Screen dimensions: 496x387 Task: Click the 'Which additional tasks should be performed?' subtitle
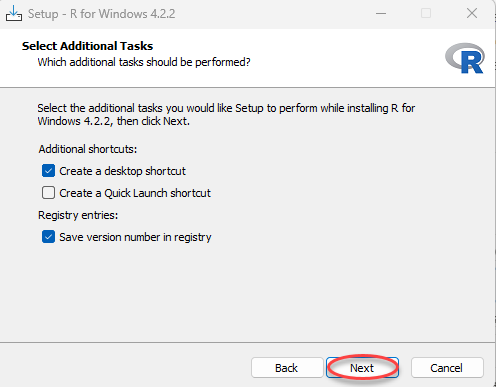tap(144, 62)
